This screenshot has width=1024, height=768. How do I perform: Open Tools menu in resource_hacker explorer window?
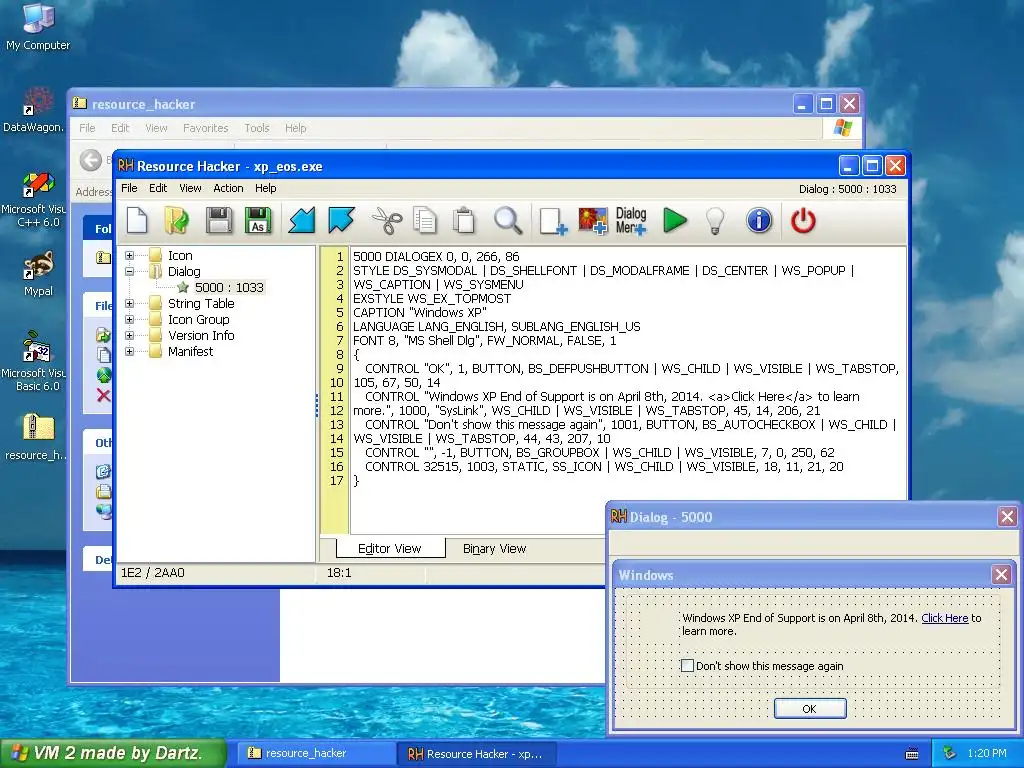(257, 128)
